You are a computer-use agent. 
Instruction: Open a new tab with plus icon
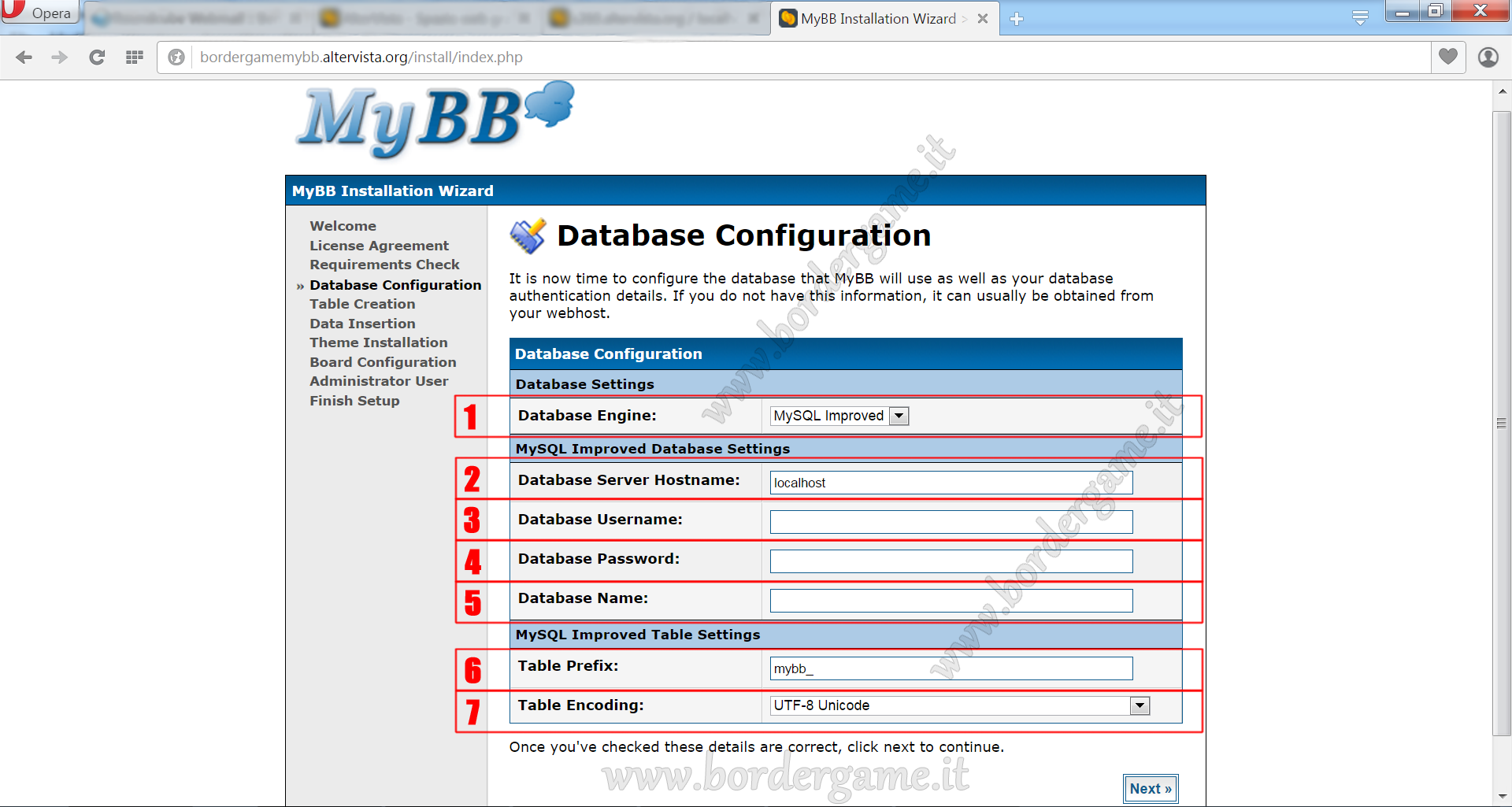pyautogui.click(x=1017, y=19)
